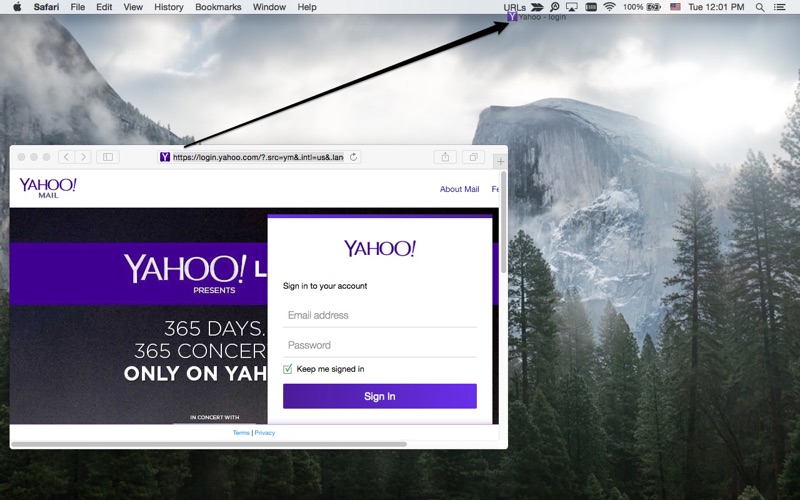Toggle the Safari sidebar
Viewport: 800px width, 500px height.
(x=108, y=157)
